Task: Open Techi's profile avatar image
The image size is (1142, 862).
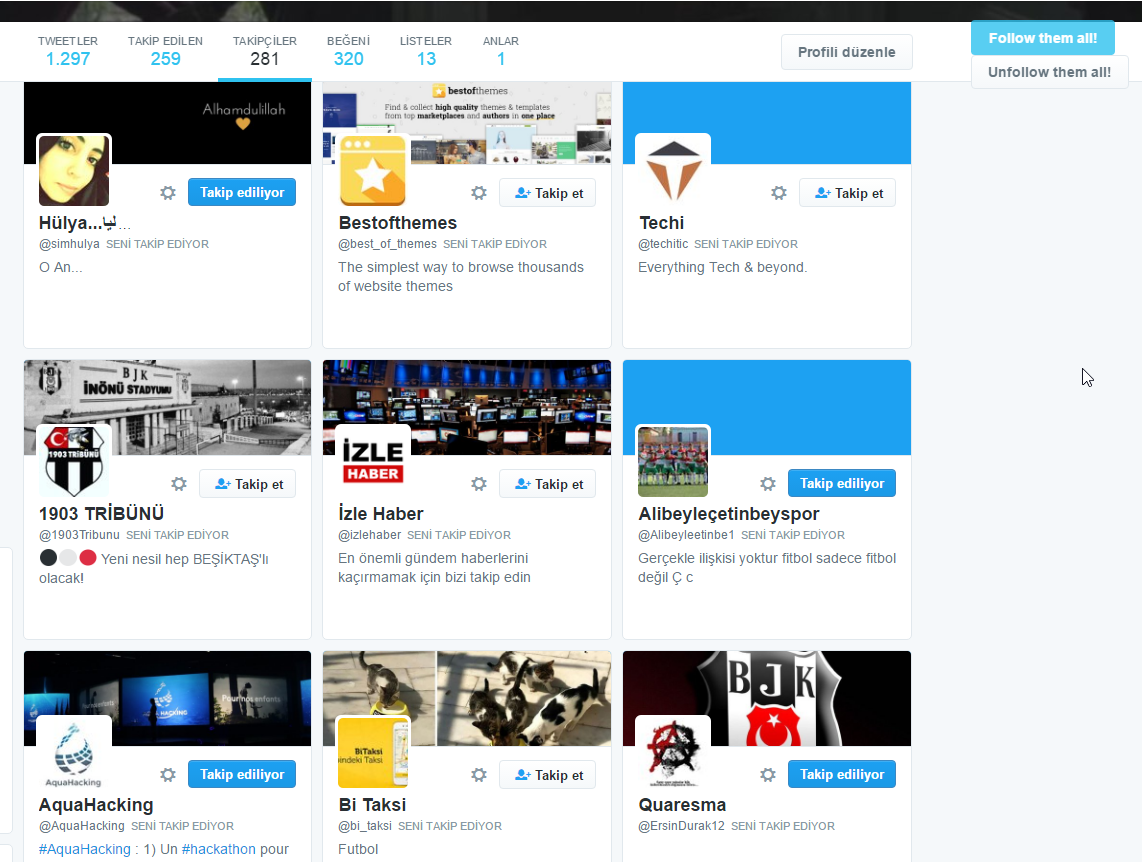Action: pos(672,170)
